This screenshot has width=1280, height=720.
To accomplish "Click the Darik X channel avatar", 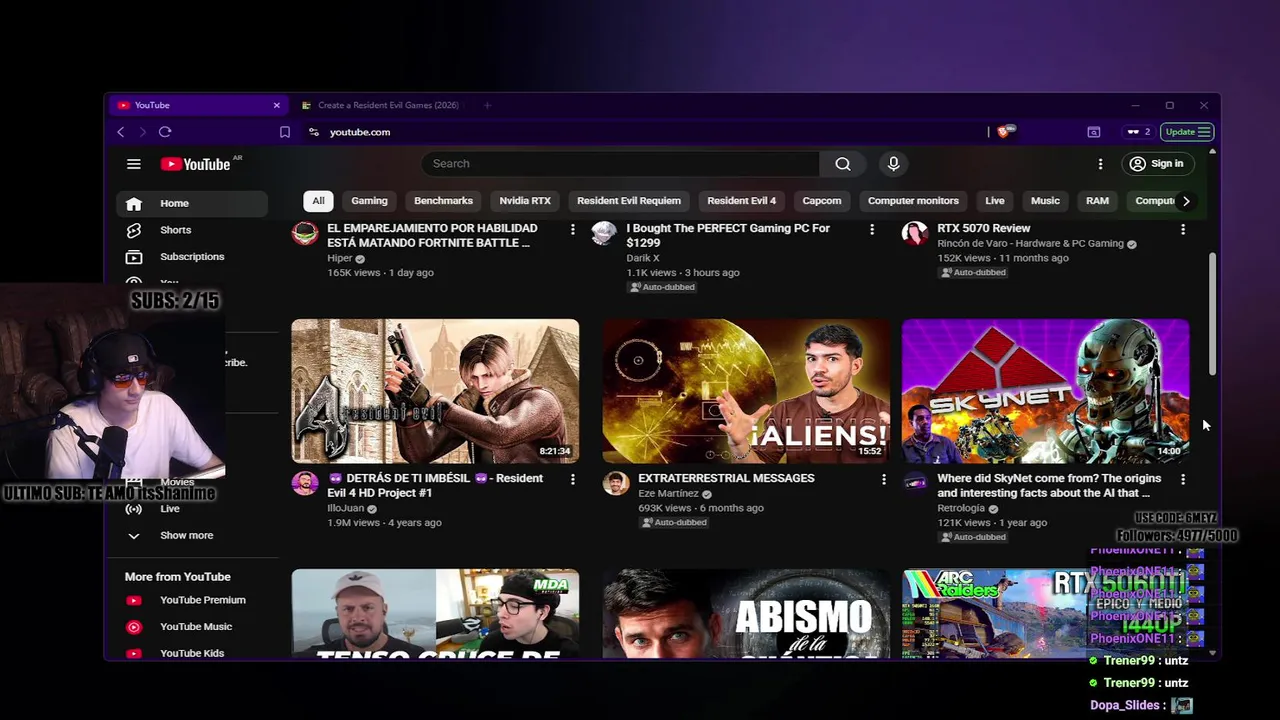I will coord(604,234).
